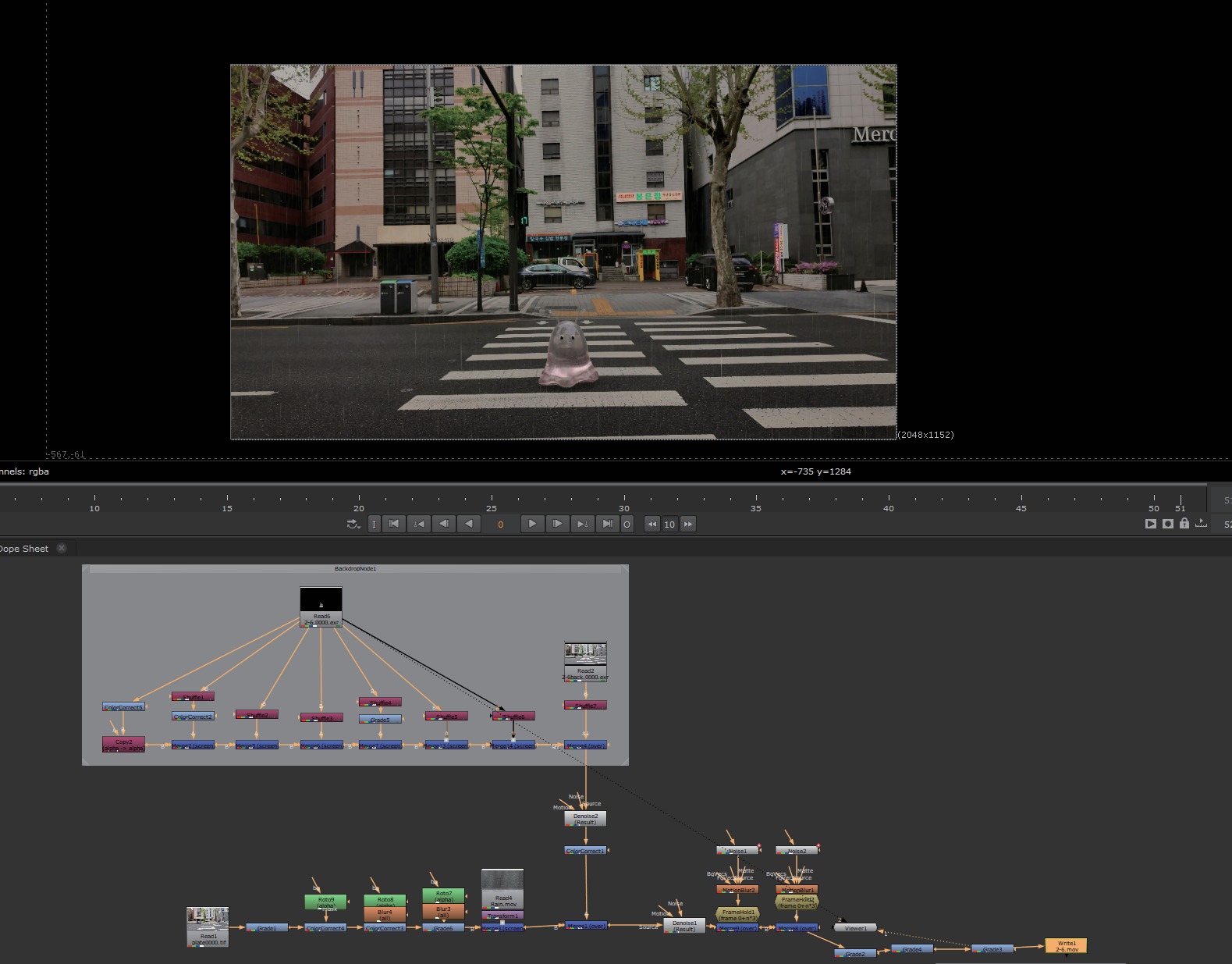
Task: Go to the next keyframe
Action: pos(582,524)
